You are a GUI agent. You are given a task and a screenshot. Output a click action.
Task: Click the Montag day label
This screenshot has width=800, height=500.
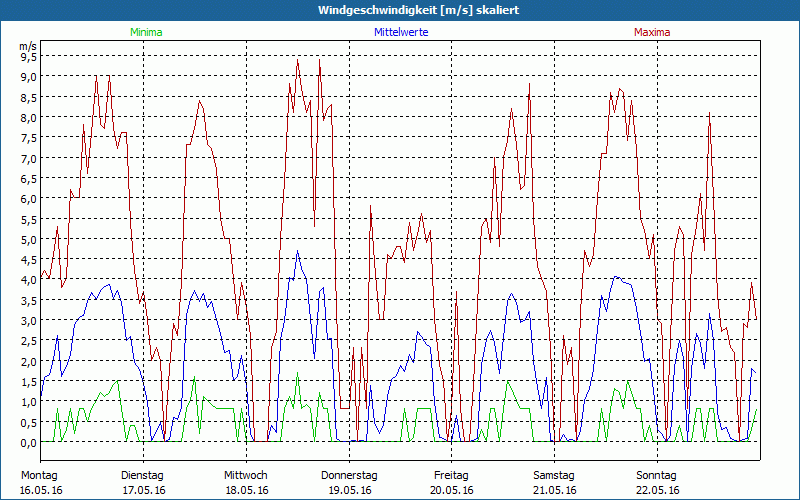(x=39, y=475)
